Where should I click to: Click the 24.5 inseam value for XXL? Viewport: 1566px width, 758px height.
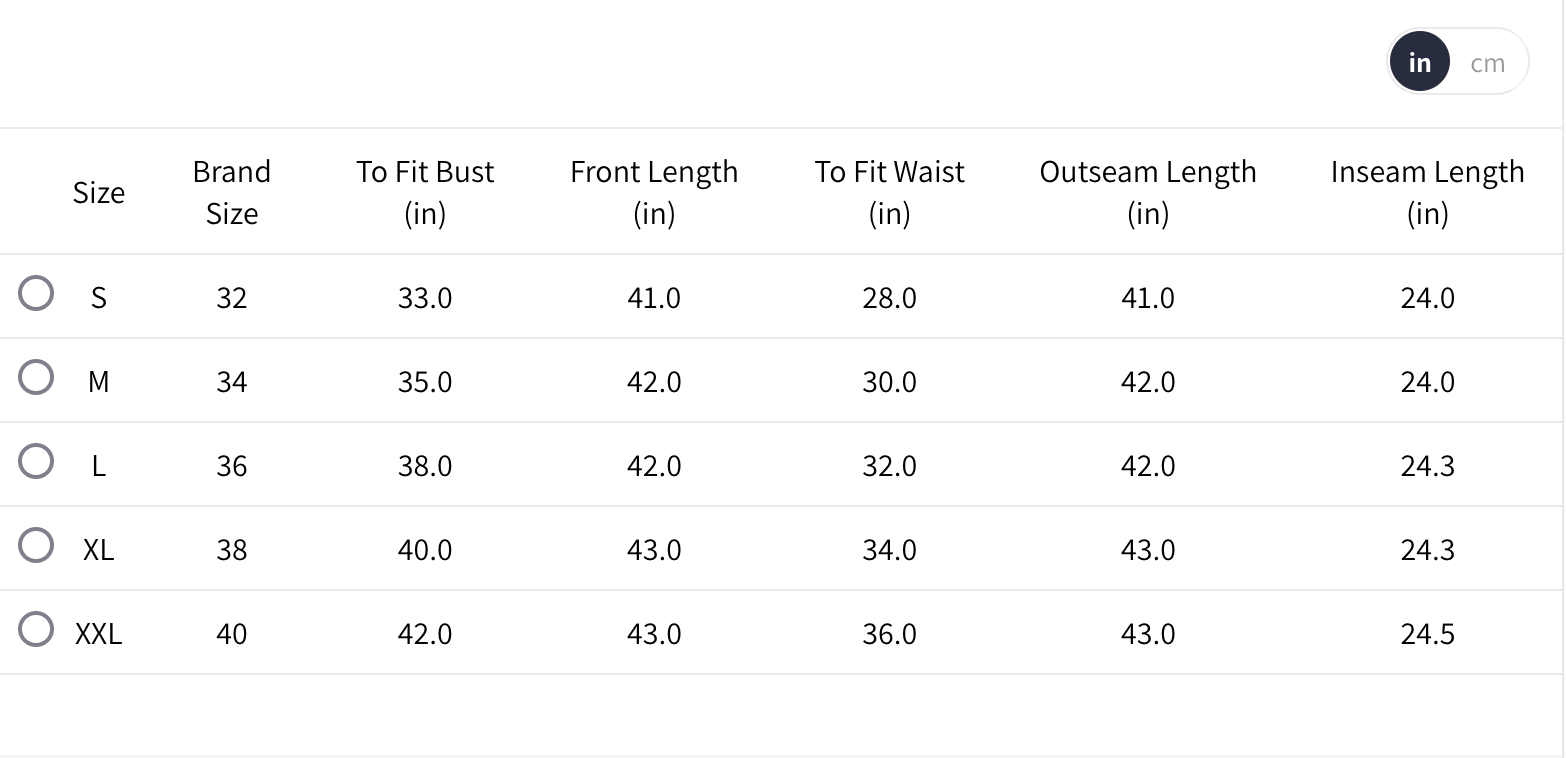tap(1427, 634)
